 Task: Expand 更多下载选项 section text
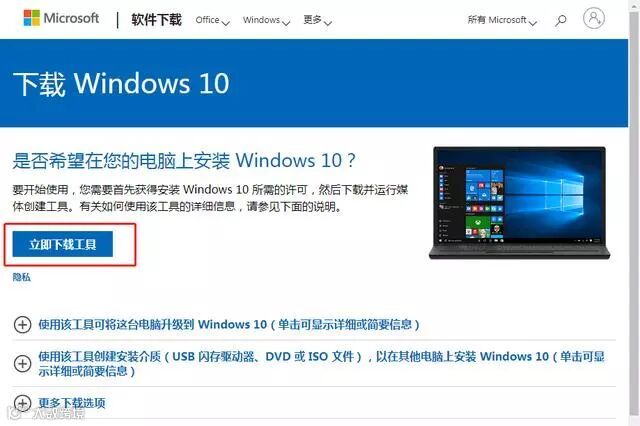[72, 403]
